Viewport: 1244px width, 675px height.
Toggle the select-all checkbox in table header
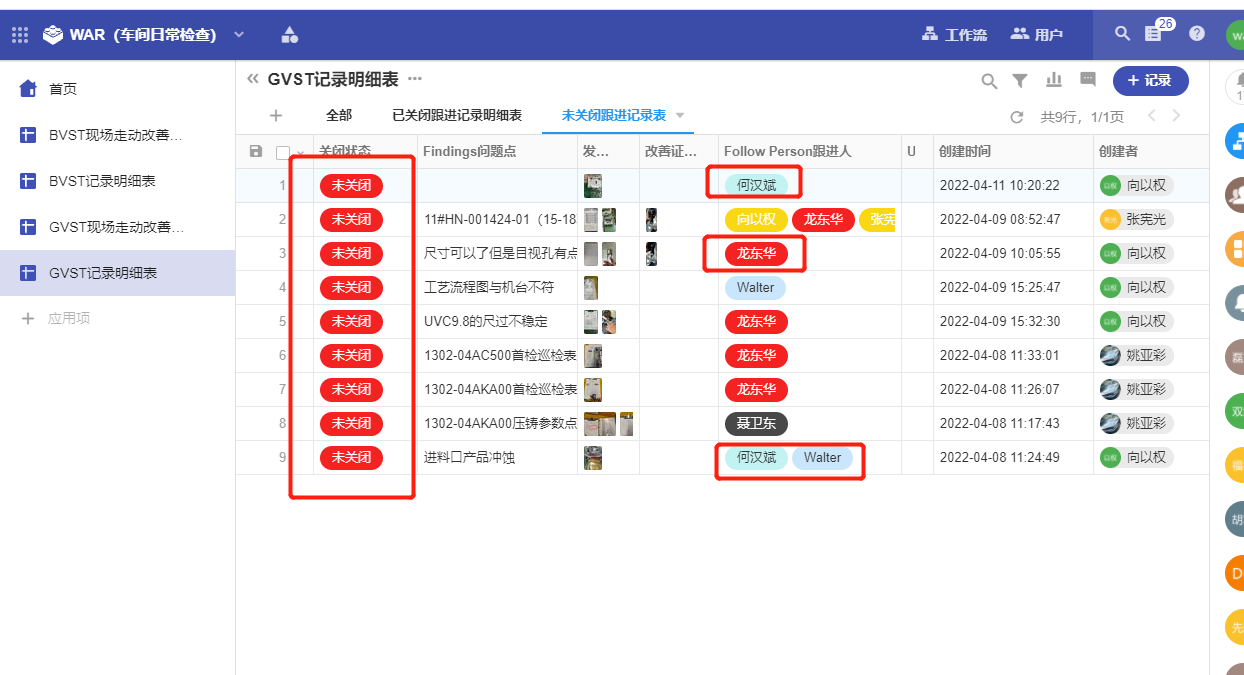point(283,152)
